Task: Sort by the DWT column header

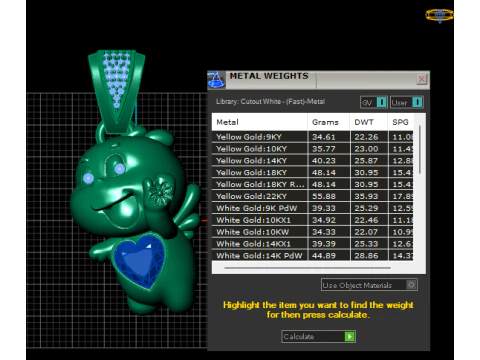Action: [369, 122]
